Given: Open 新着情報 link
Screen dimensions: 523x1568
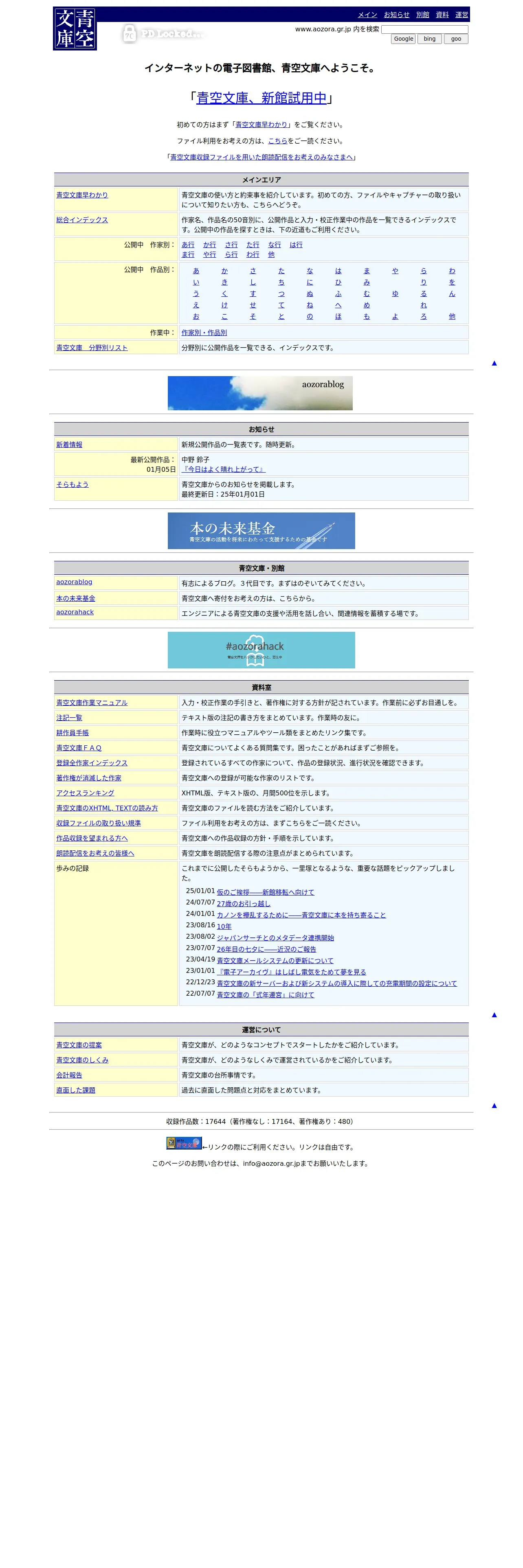Looking at the screenshot, I should tap(69, 445).
